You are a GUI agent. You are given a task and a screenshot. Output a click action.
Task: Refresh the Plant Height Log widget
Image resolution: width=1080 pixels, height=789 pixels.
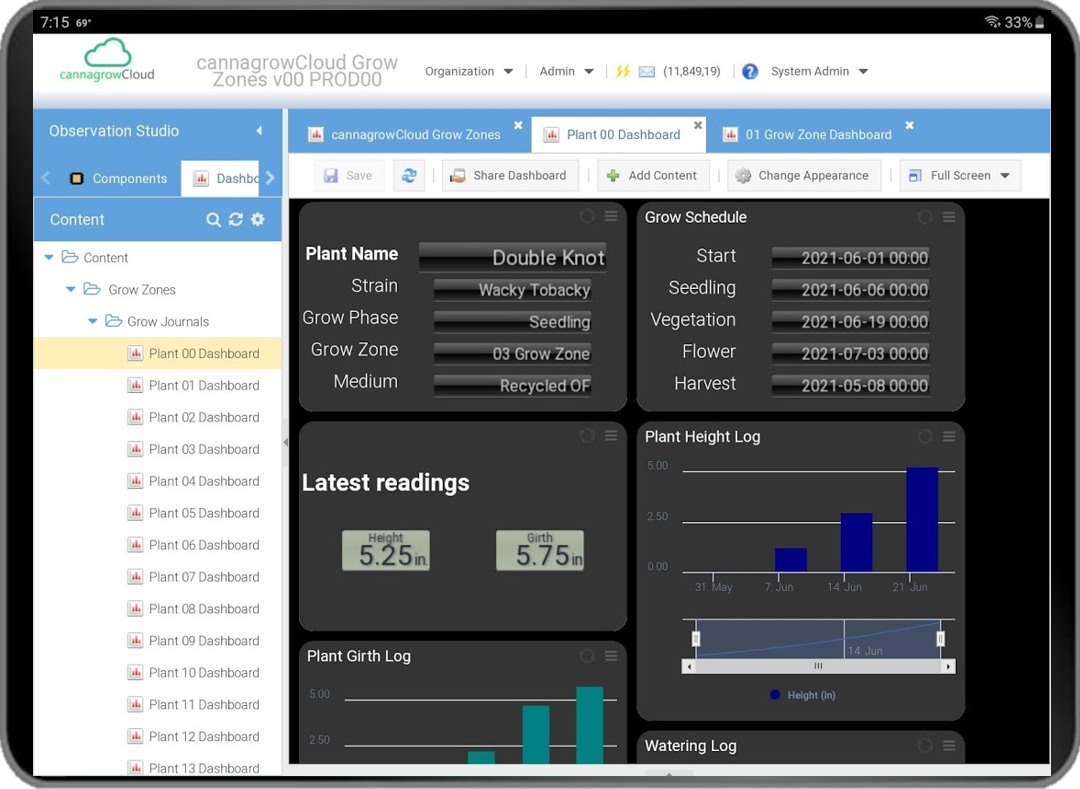[925, 437]
